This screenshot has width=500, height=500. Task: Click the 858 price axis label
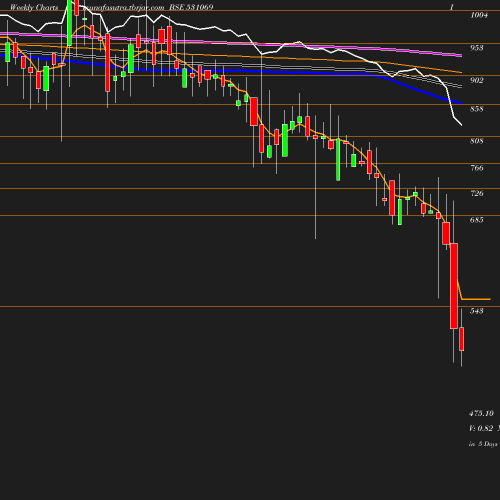pos(477,109)
